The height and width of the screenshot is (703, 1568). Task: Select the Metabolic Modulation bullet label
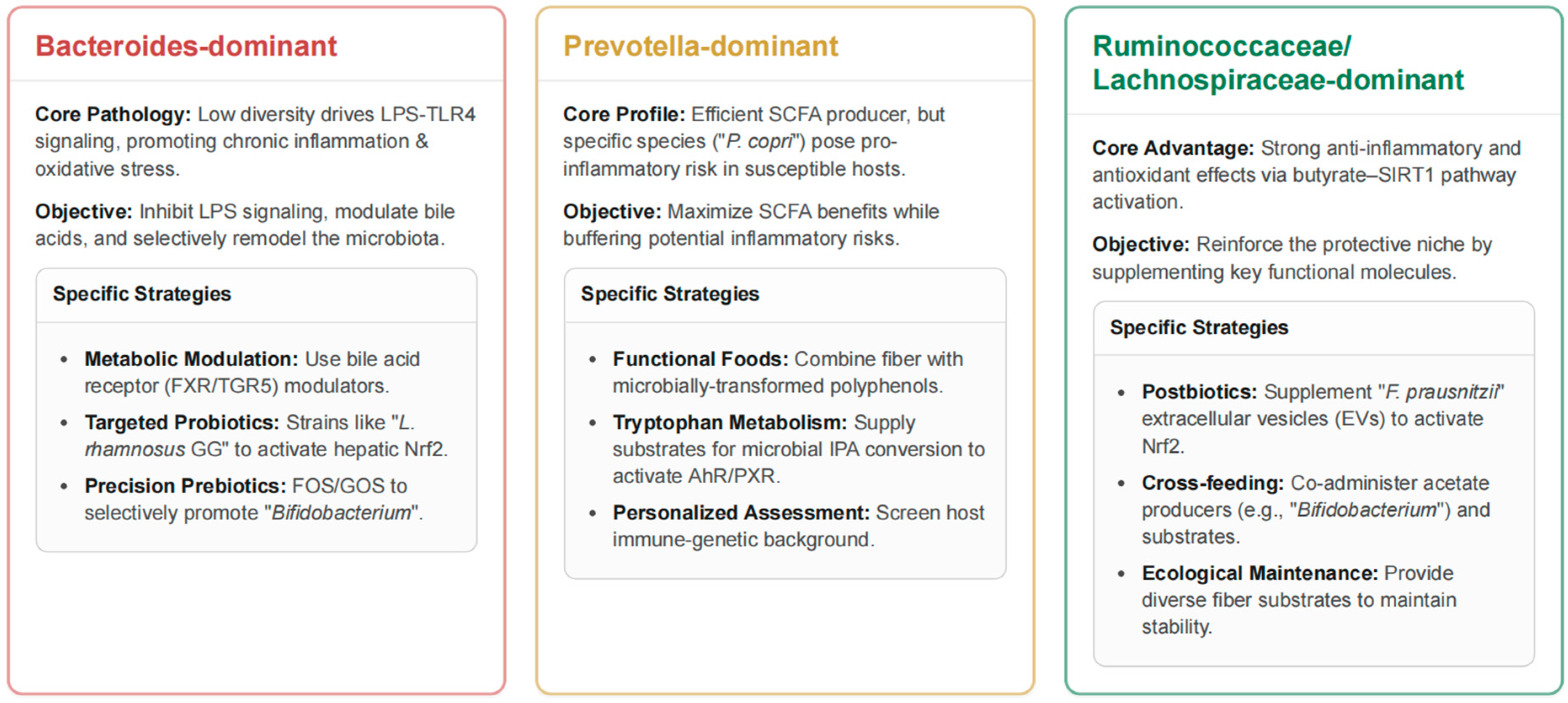[191, 359]
